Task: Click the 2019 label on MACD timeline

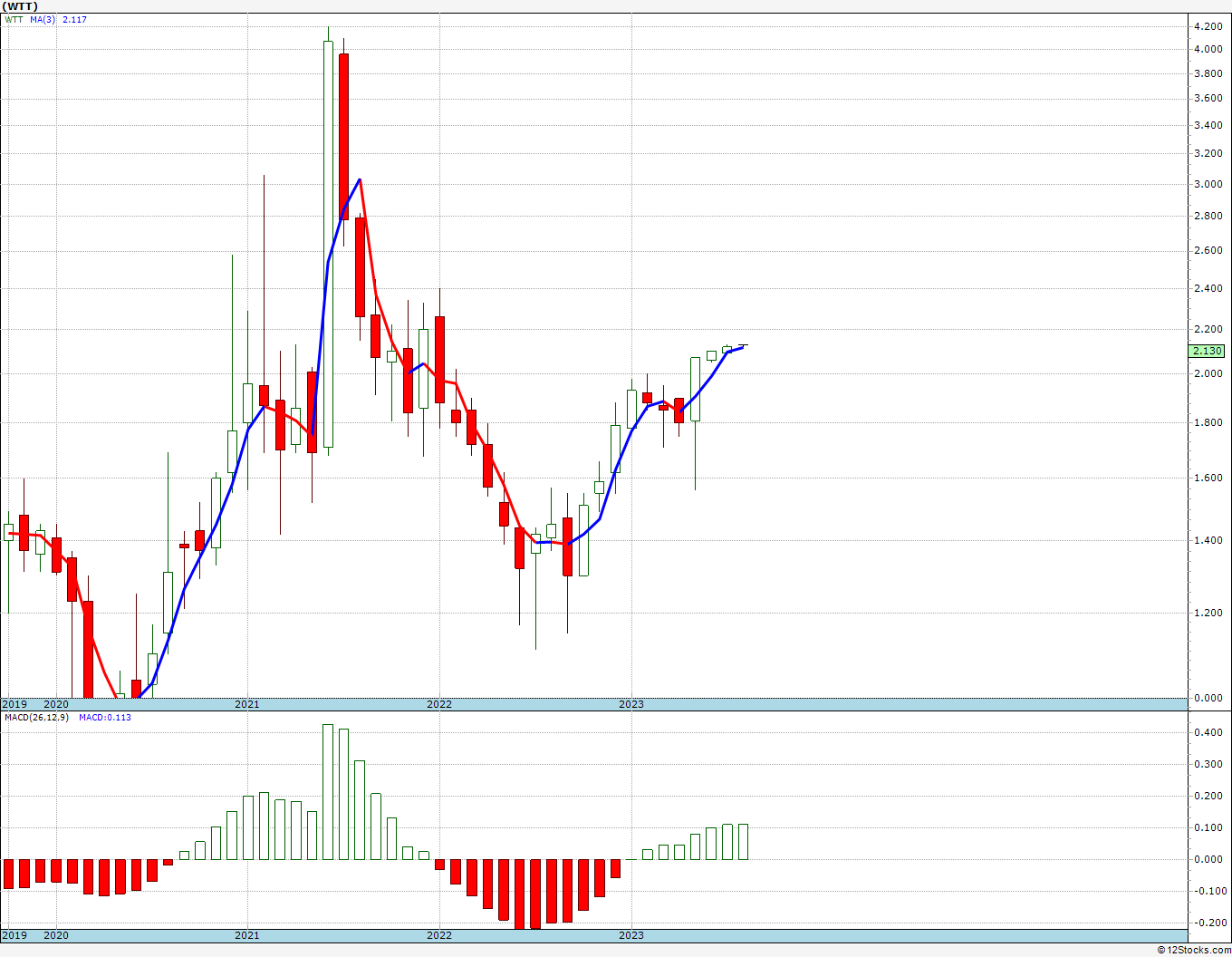Action: tap(14, 935)
